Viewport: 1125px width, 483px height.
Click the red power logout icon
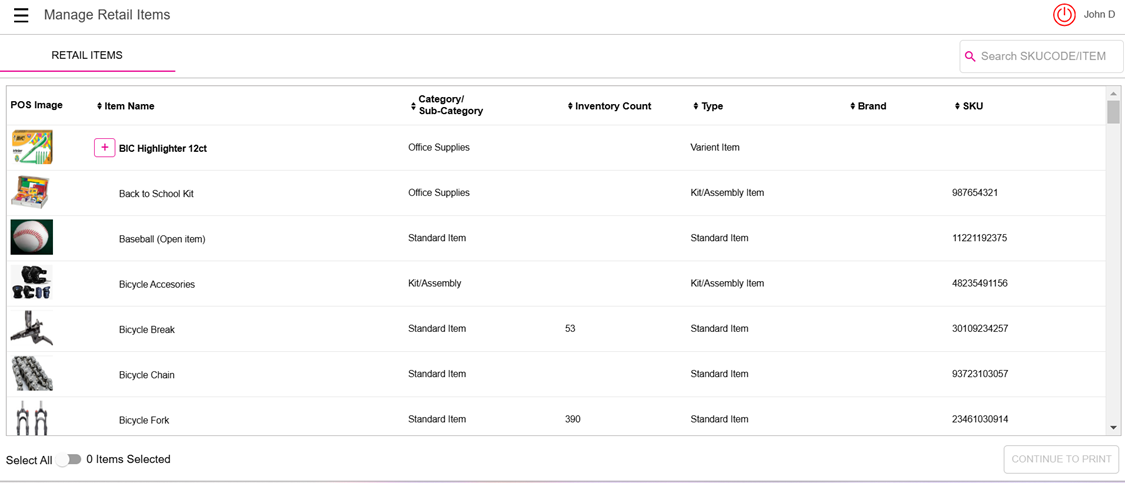(1064, 15)
